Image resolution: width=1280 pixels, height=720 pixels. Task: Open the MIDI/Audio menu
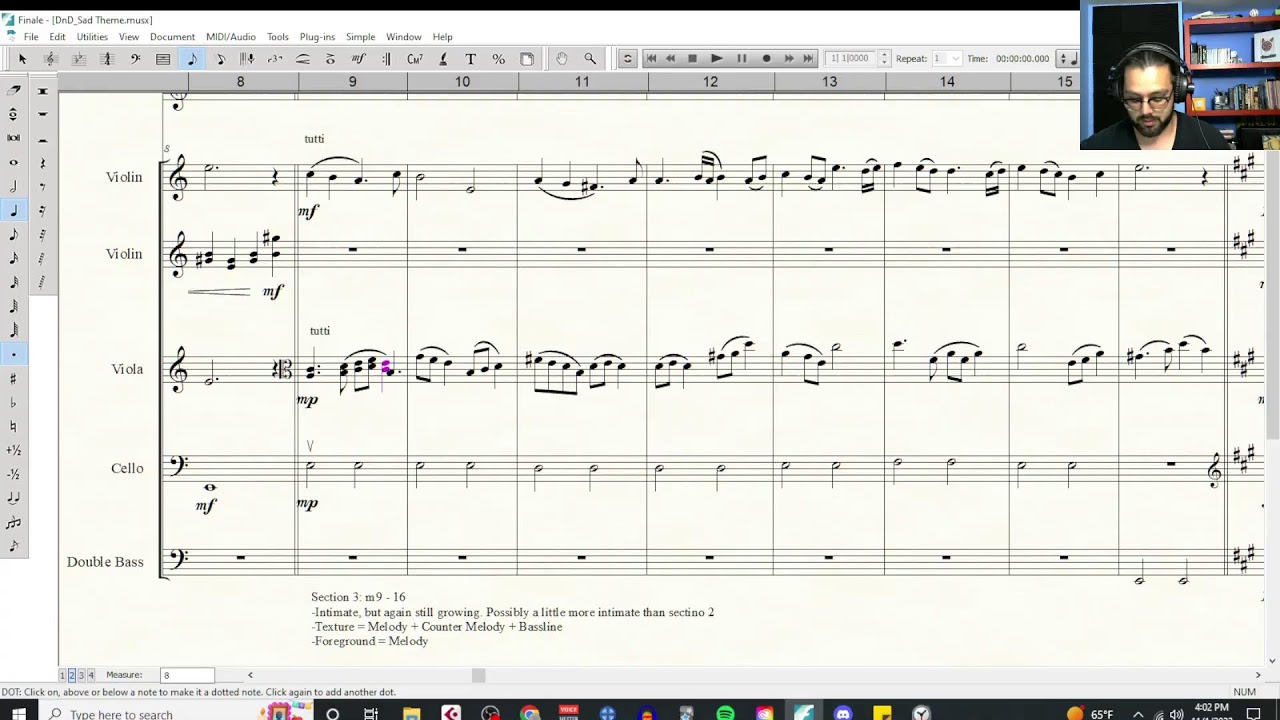click(x=231, y=37)
